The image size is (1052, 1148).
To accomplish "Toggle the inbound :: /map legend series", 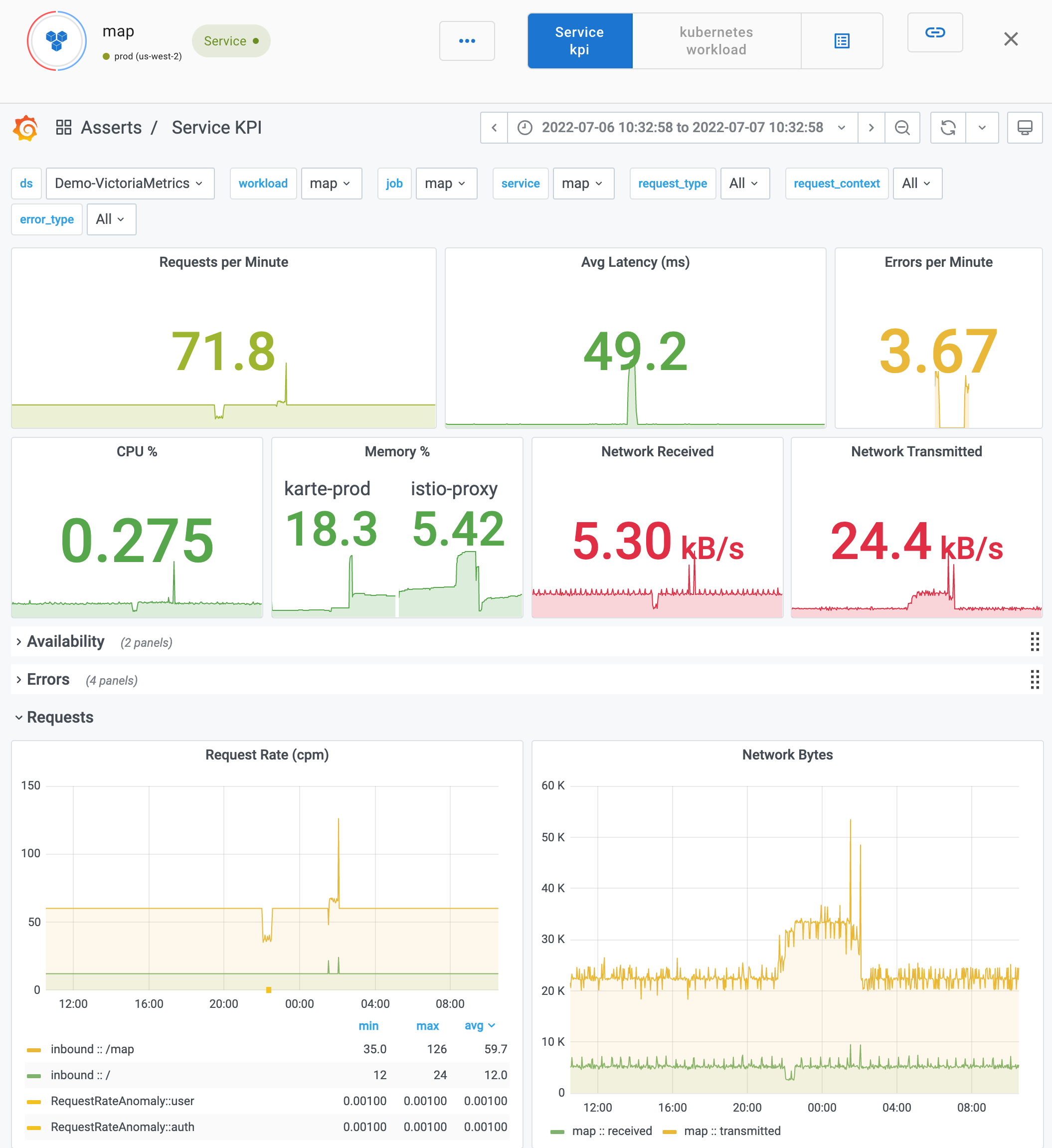I will (92, 1049).
